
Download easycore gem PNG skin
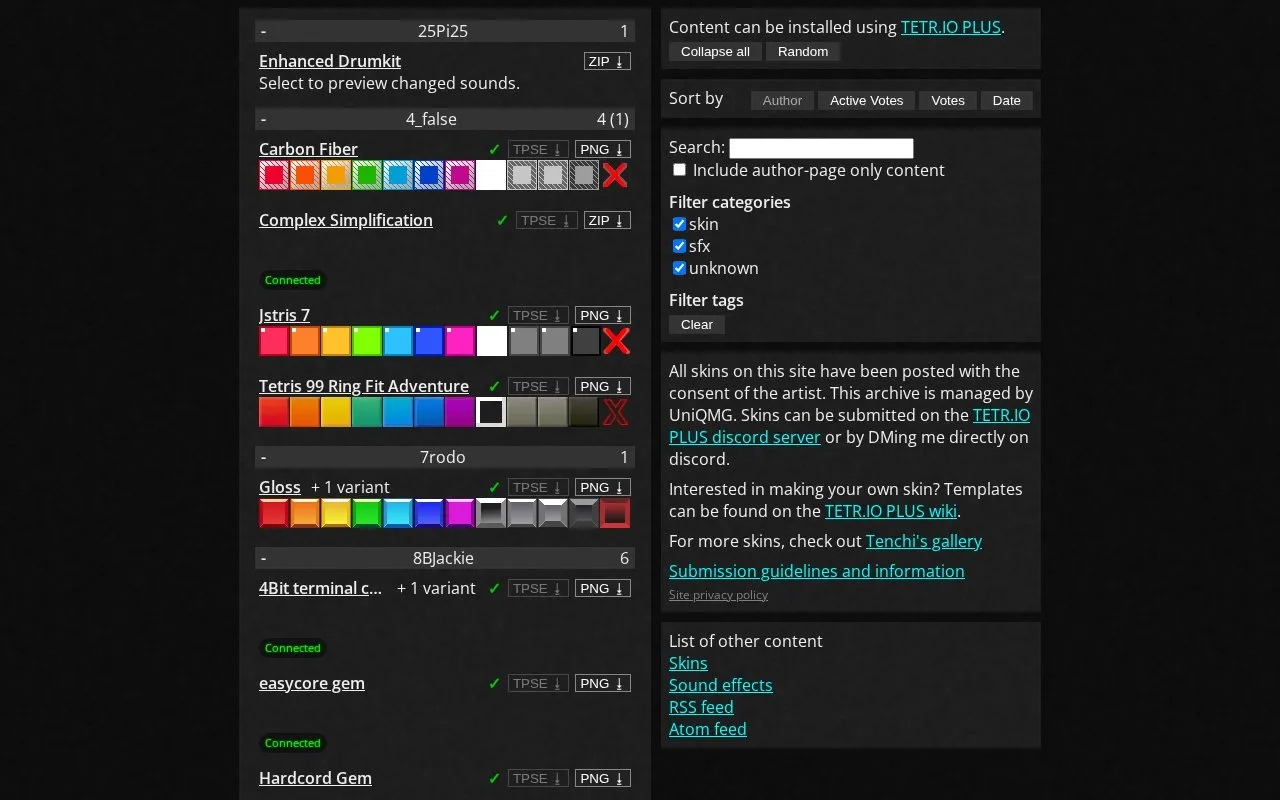pos(603,683)
